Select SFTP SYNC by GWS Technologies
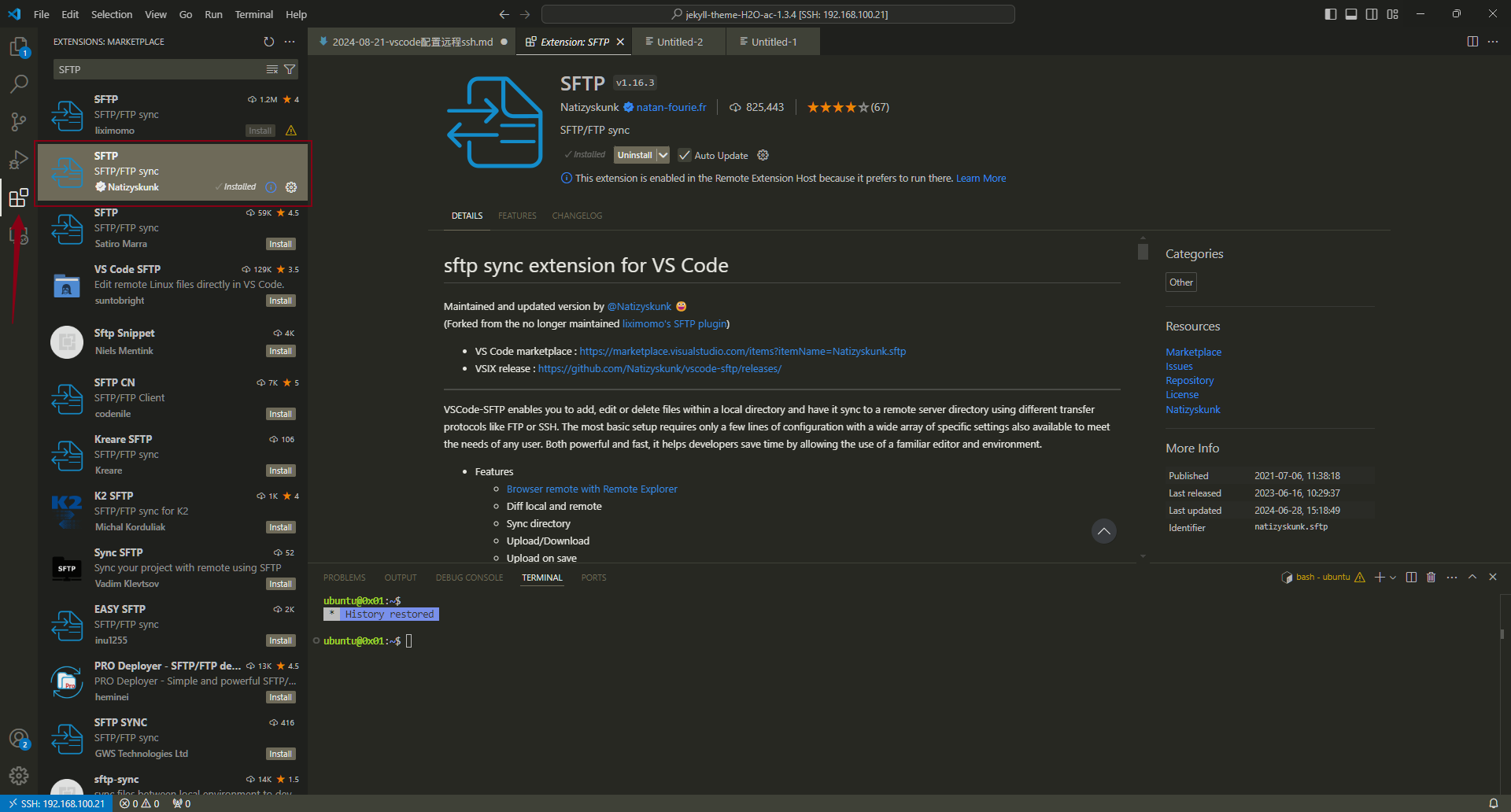 [172, 738]
